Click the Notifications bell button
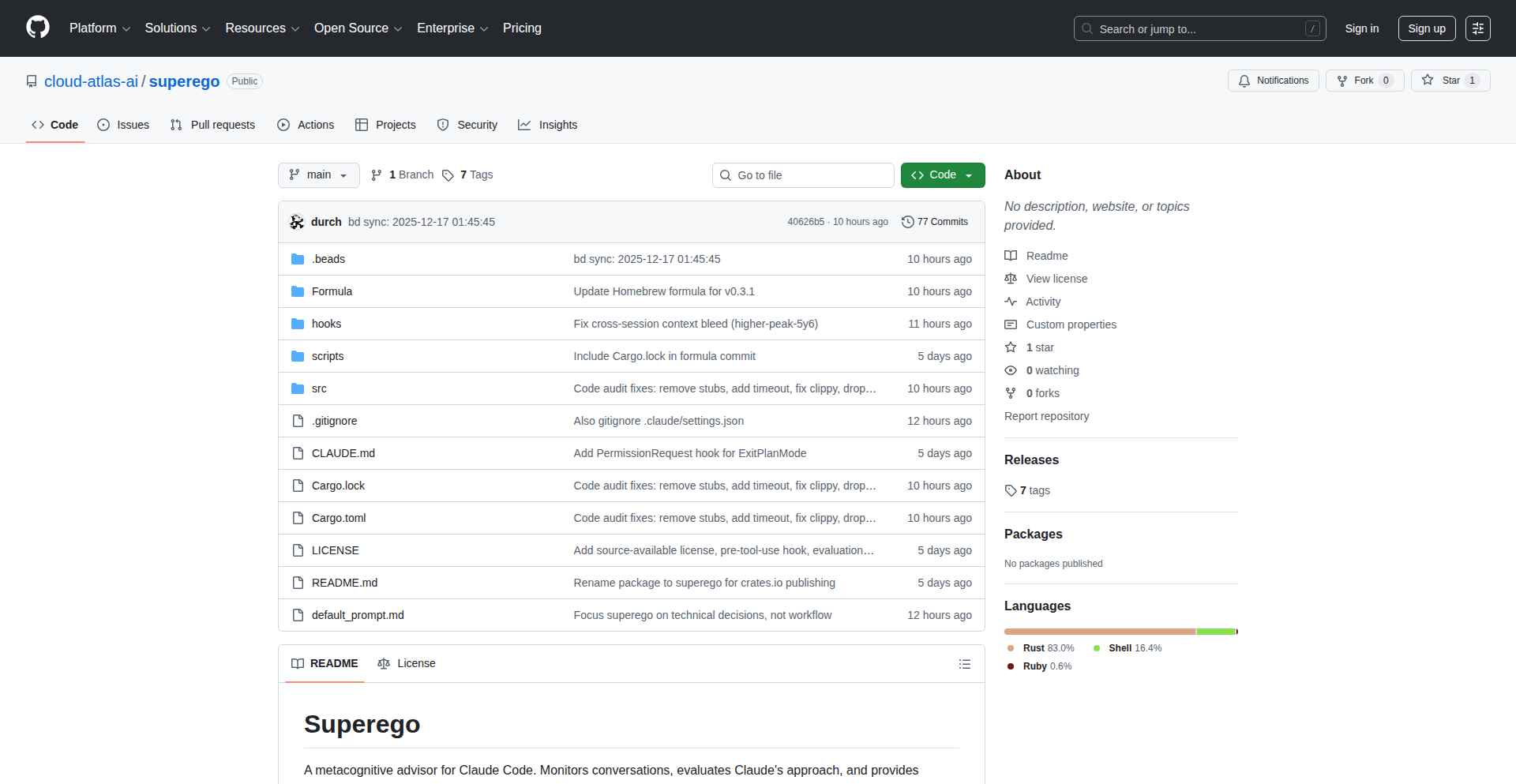The width and height of the screenshot is (1516, 784). [1273, 81]
